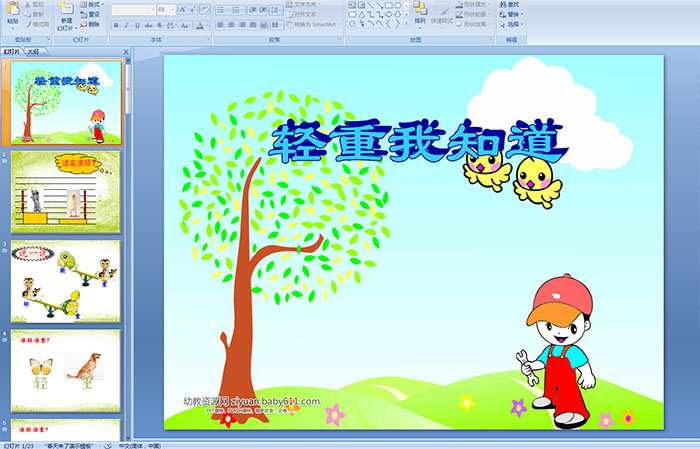
Task: Open the Arrange (排列) menu
Action: pos(420,13)
